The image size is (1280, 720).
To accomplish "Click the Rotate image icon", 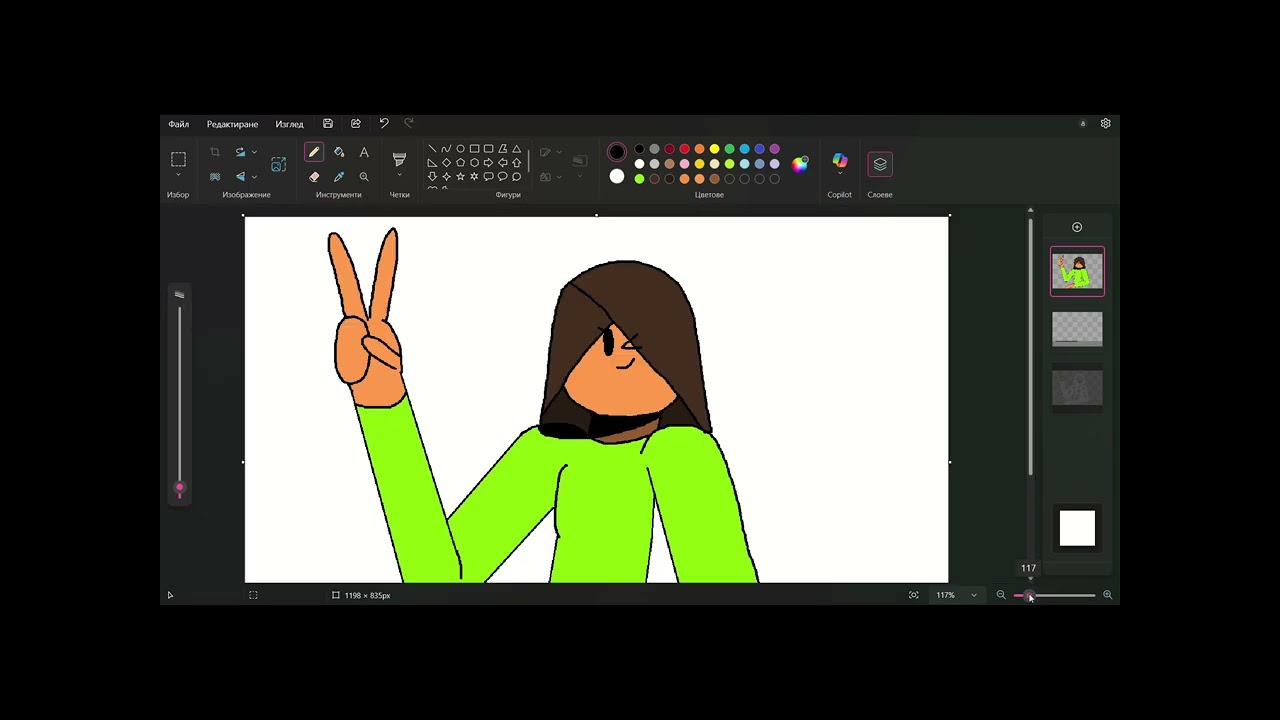I will coord(240,152).
